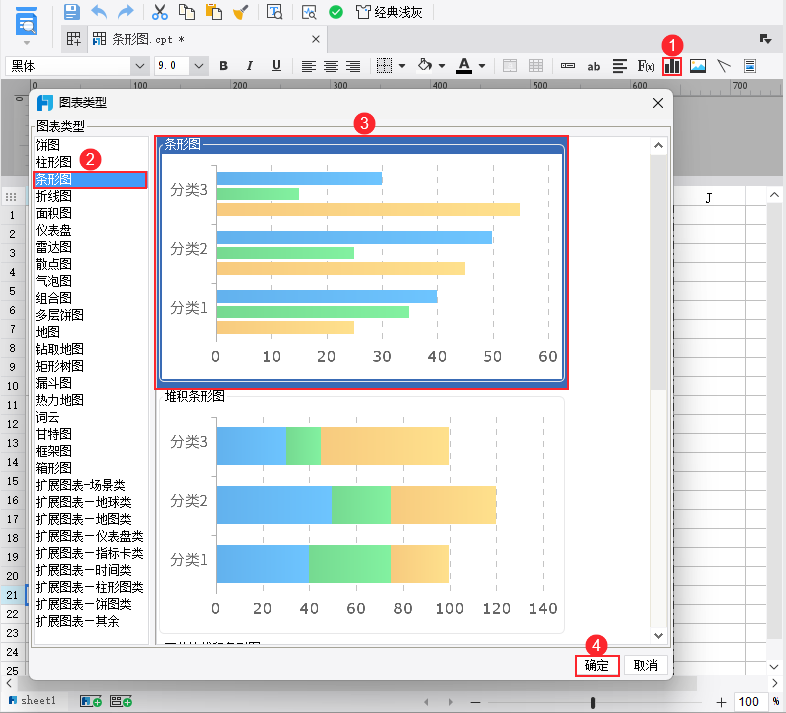Click the chart preview scroll-down arrow
The width and height of the screenshot is (786, 713).
point(659,635)
